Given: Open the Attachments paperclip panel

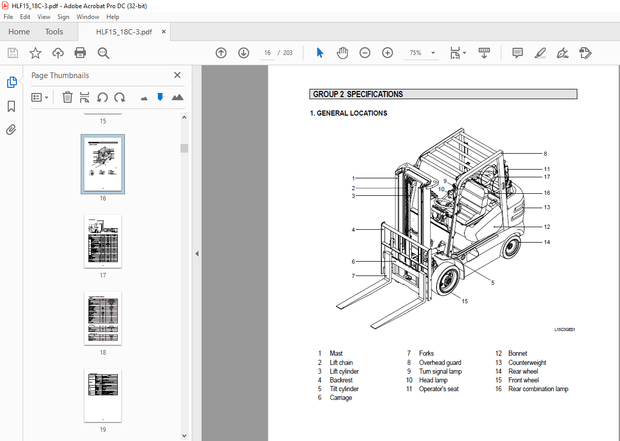Looking at the screenshot, I should click(11, 130).
